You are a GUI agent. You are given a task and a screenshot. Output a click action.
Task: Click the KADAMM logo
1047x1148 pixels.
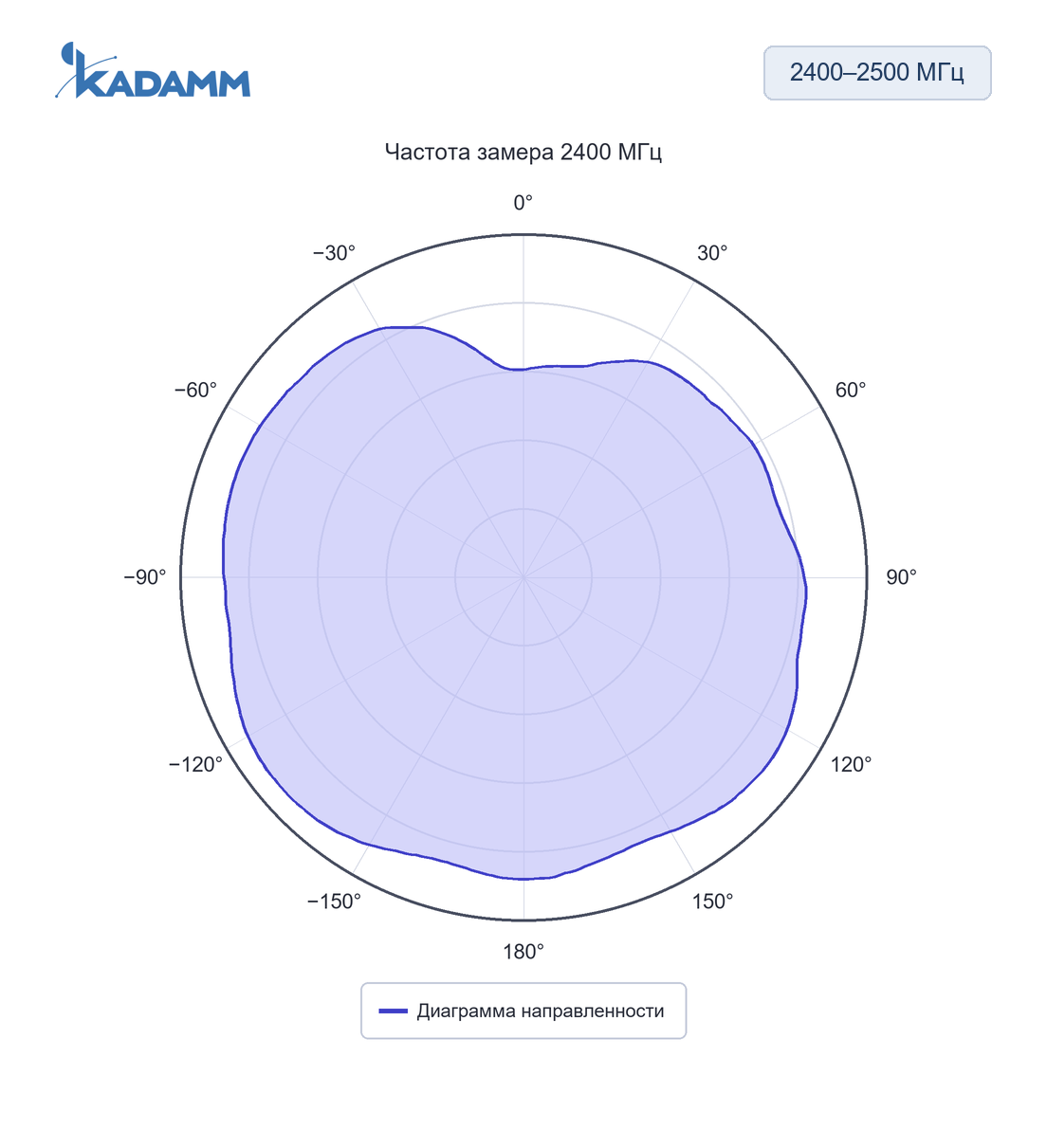tap(153, 70)
